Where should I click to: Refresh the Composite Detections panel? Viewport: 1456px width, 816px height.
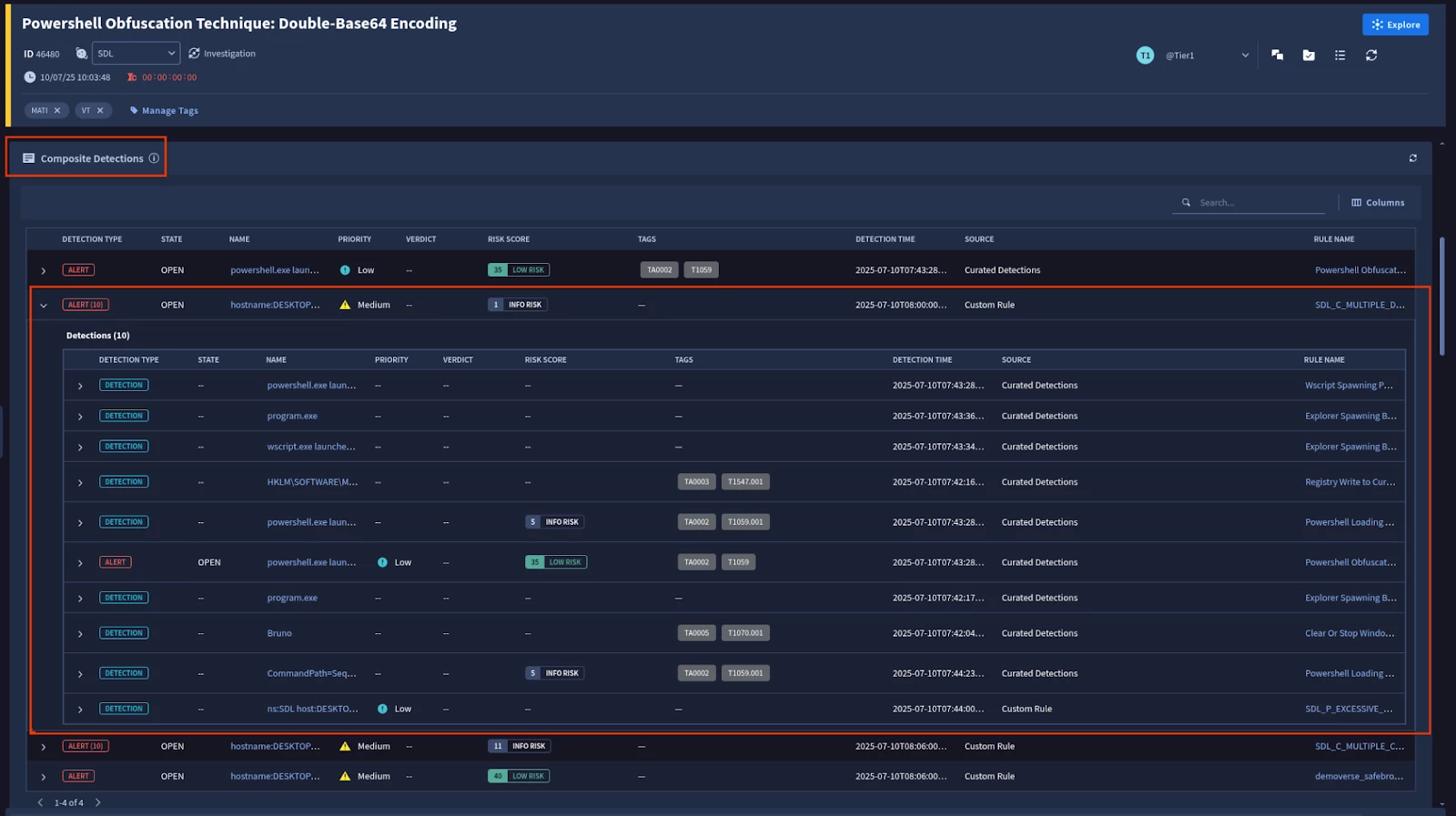click(x=1412, y=158)
